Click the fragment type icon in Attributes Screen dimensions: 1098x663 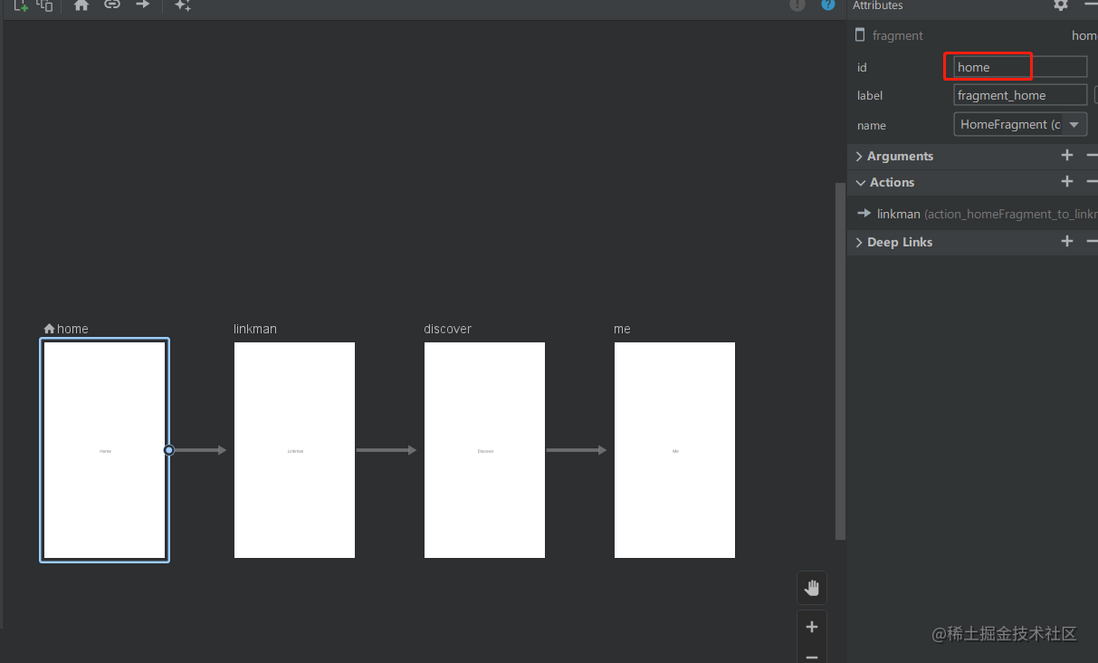(x=860, y=34)
